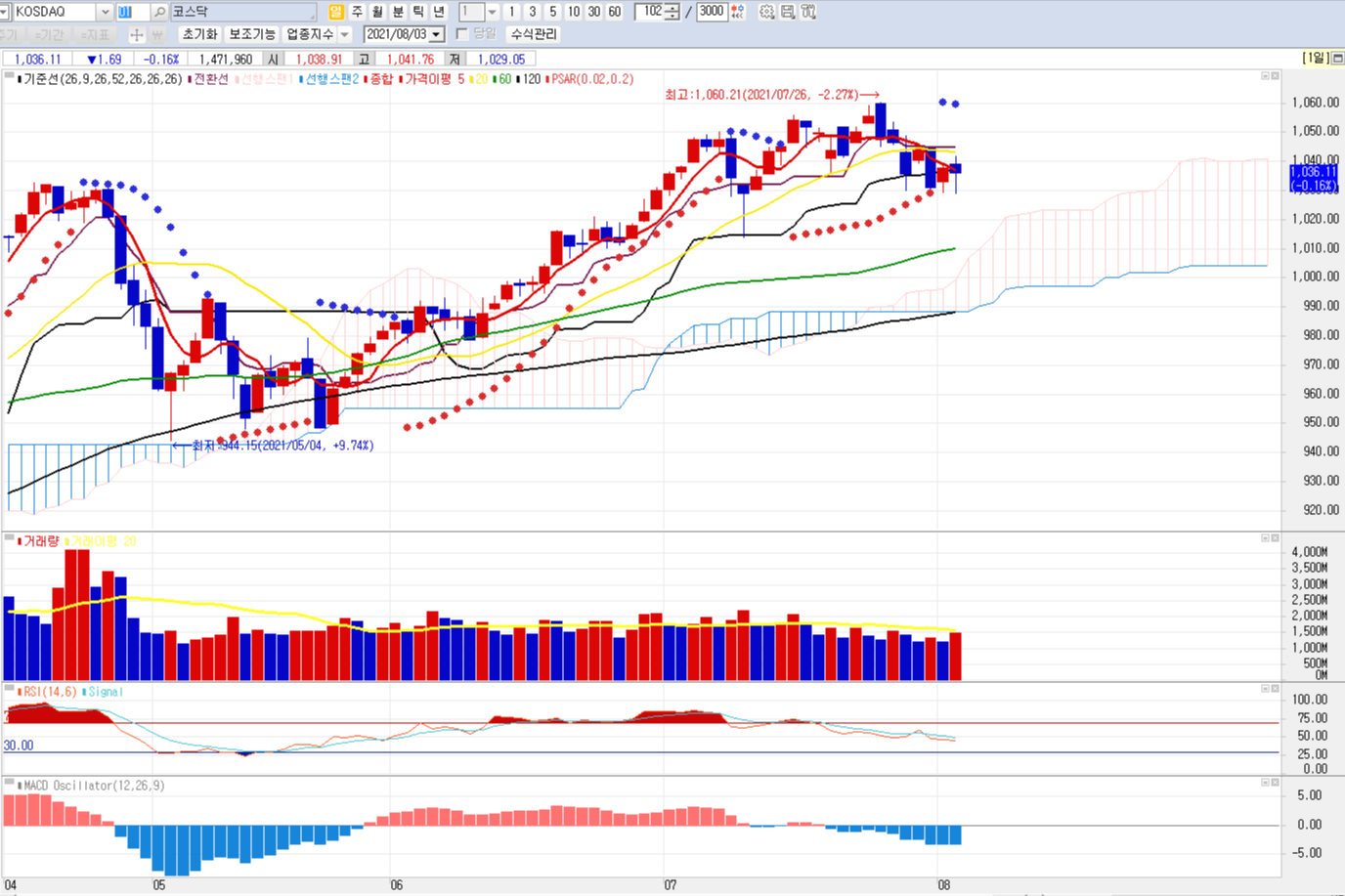Screen dimensions: 1345x896
Task: Click the 코스닥 name field
Action: [x=243, y=12]
